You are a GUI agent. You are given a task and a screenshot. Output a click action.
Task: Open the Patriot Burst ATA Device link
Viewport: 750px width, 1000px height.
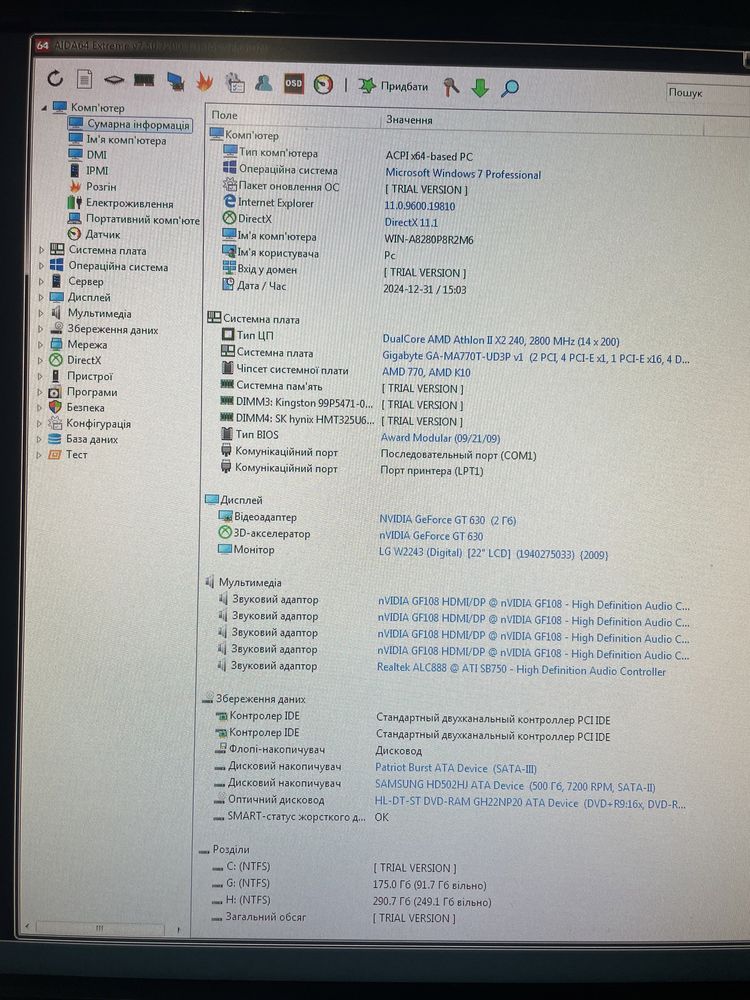(x=456, y=768)
